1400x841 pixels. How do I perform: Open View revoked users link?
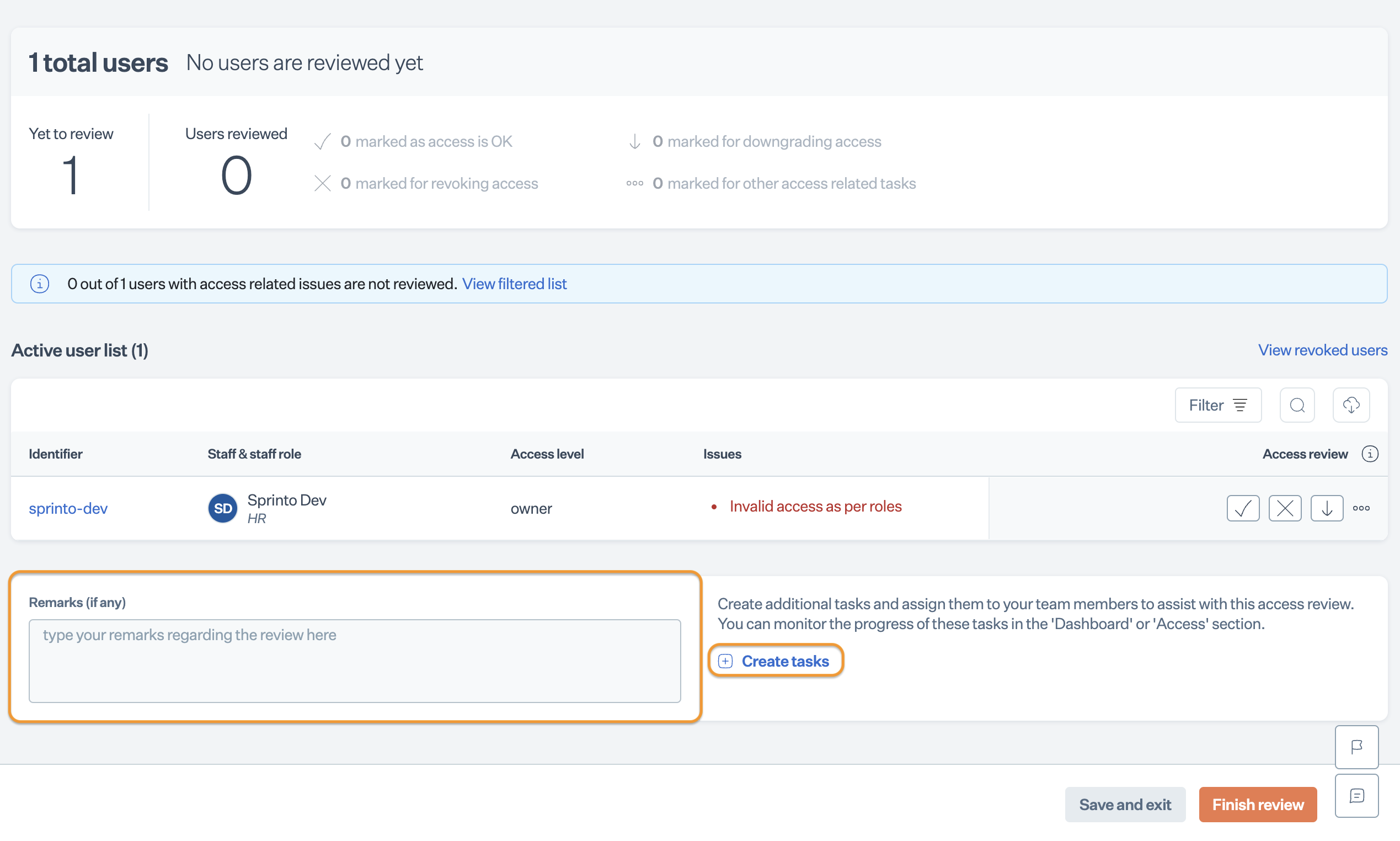(1322, 350)
